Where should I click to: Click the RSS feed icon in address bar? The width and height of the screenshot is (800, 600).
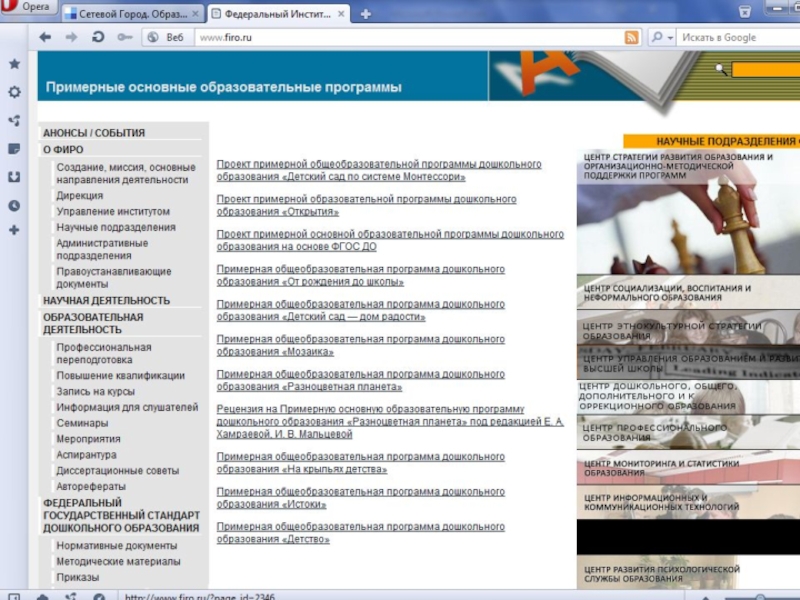[631, 37]
